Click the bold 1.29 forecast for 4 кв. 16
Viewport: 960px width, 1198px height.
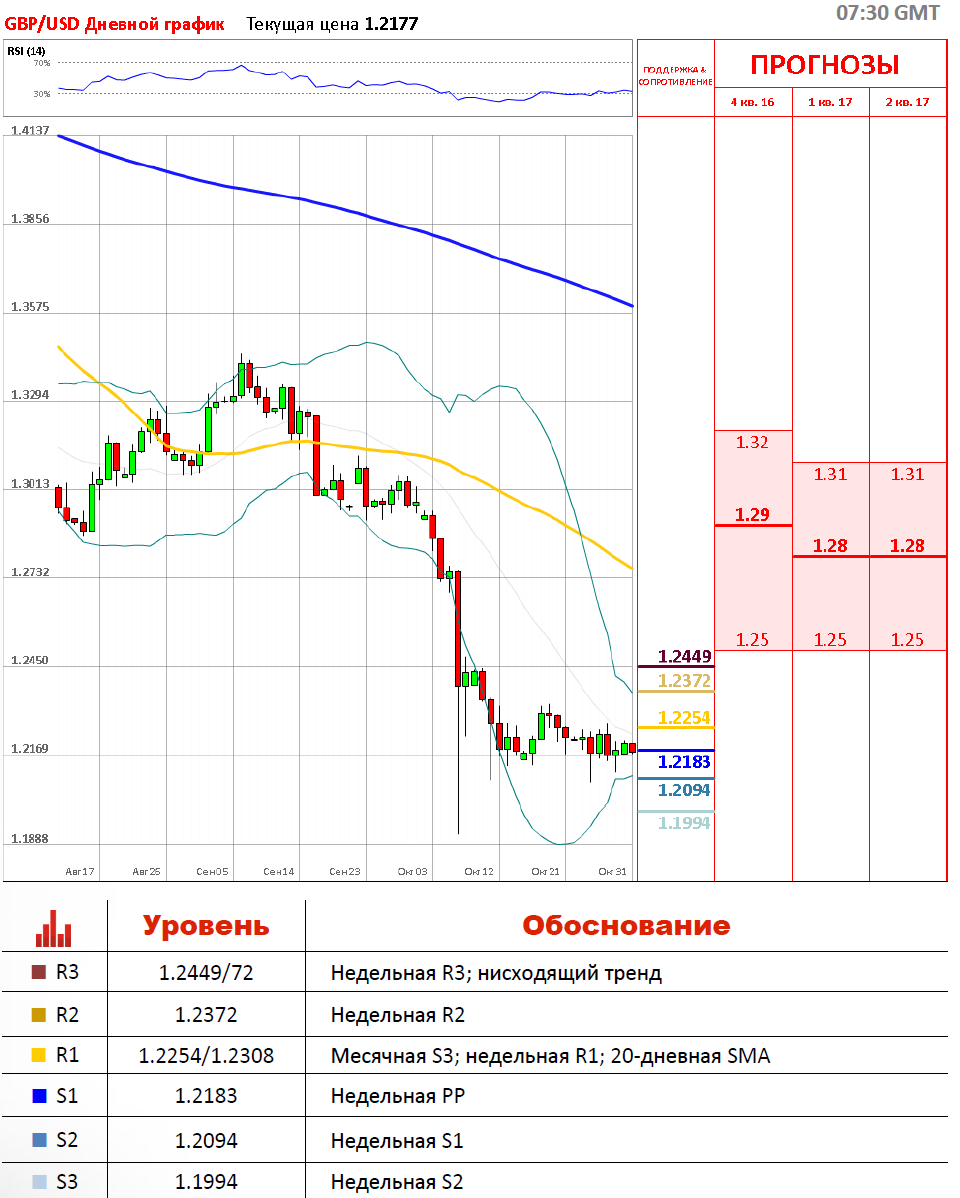(752, 515)
